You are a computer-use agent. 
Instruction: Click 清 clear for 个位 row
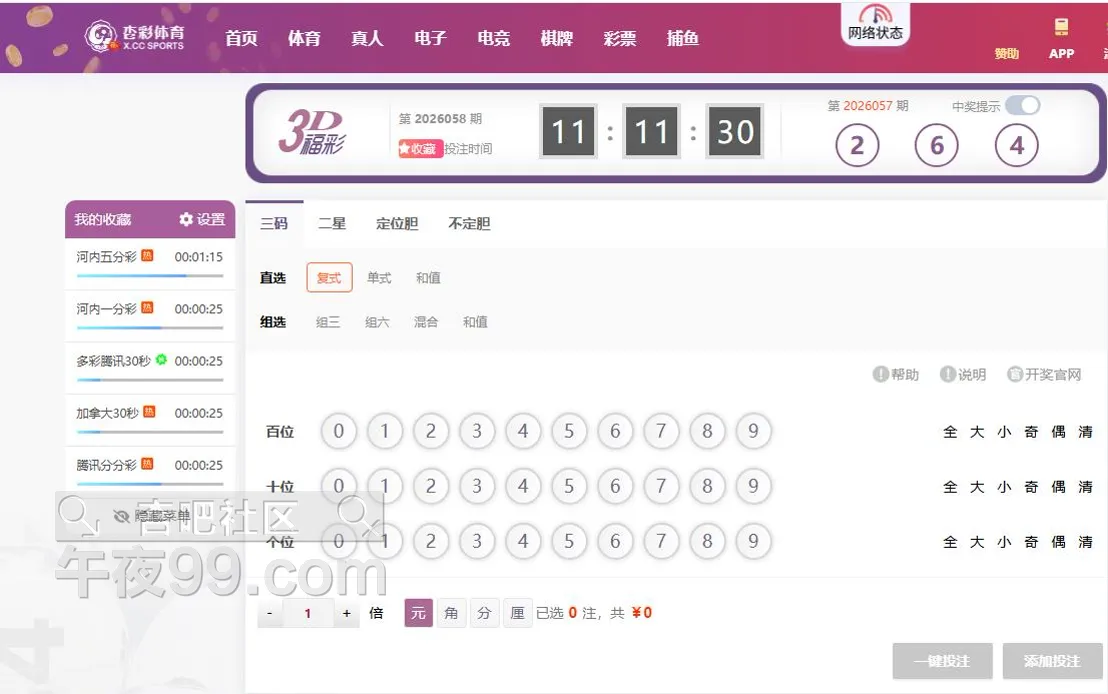[x=1085, y=542]
